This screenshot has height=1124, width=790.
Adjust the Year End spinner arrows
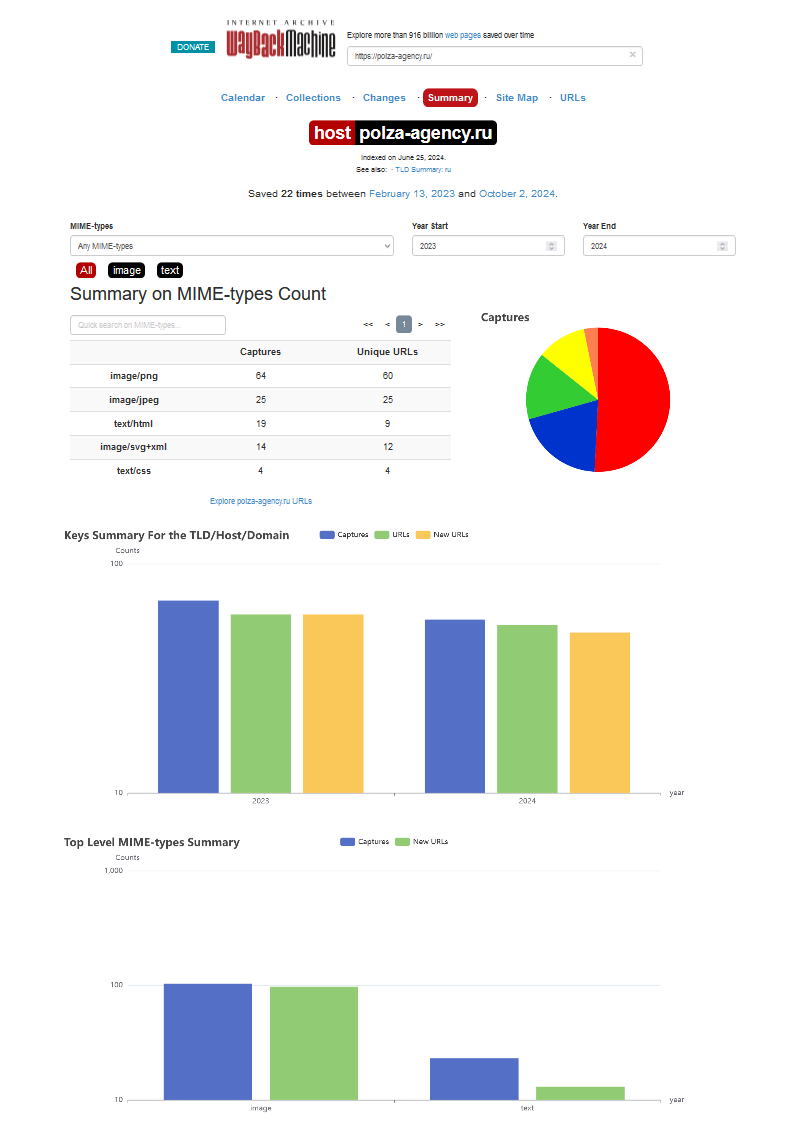(x=723, y=246)
